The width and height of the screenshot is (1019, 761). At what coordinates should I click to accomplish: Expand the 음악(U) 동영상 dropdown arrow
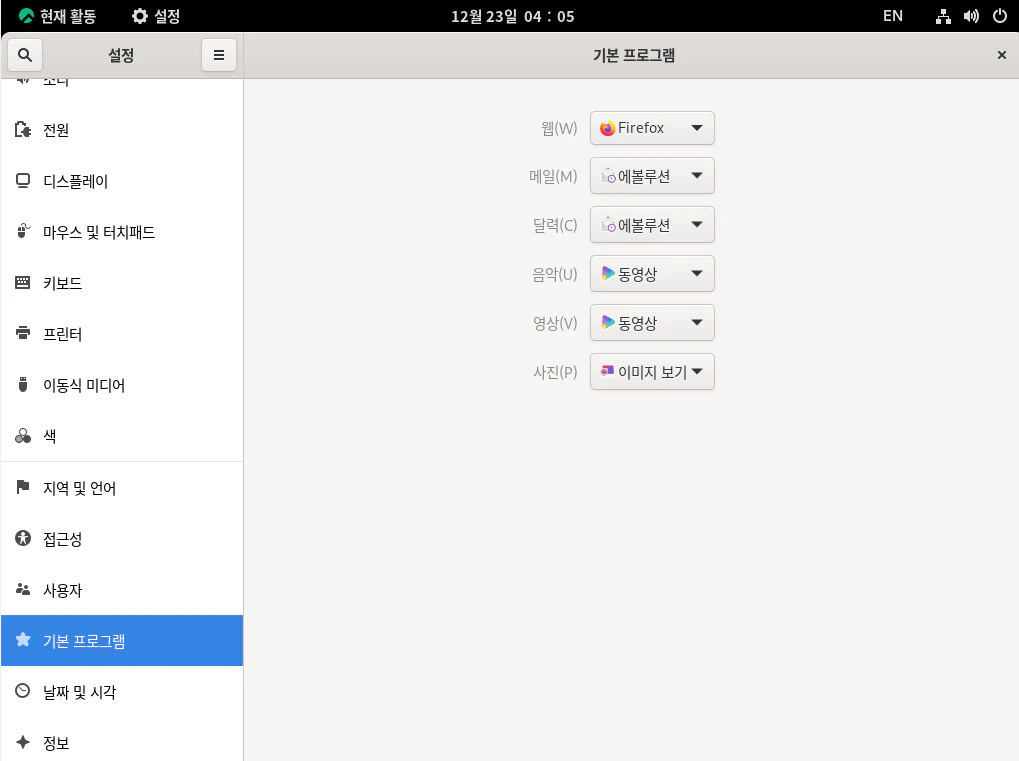pos(697,274)
